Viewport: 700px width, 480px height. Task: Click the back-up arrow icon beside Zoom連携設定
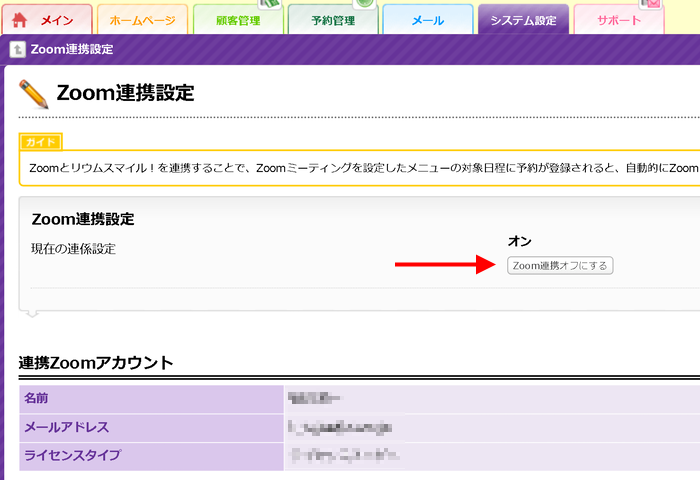18,49
